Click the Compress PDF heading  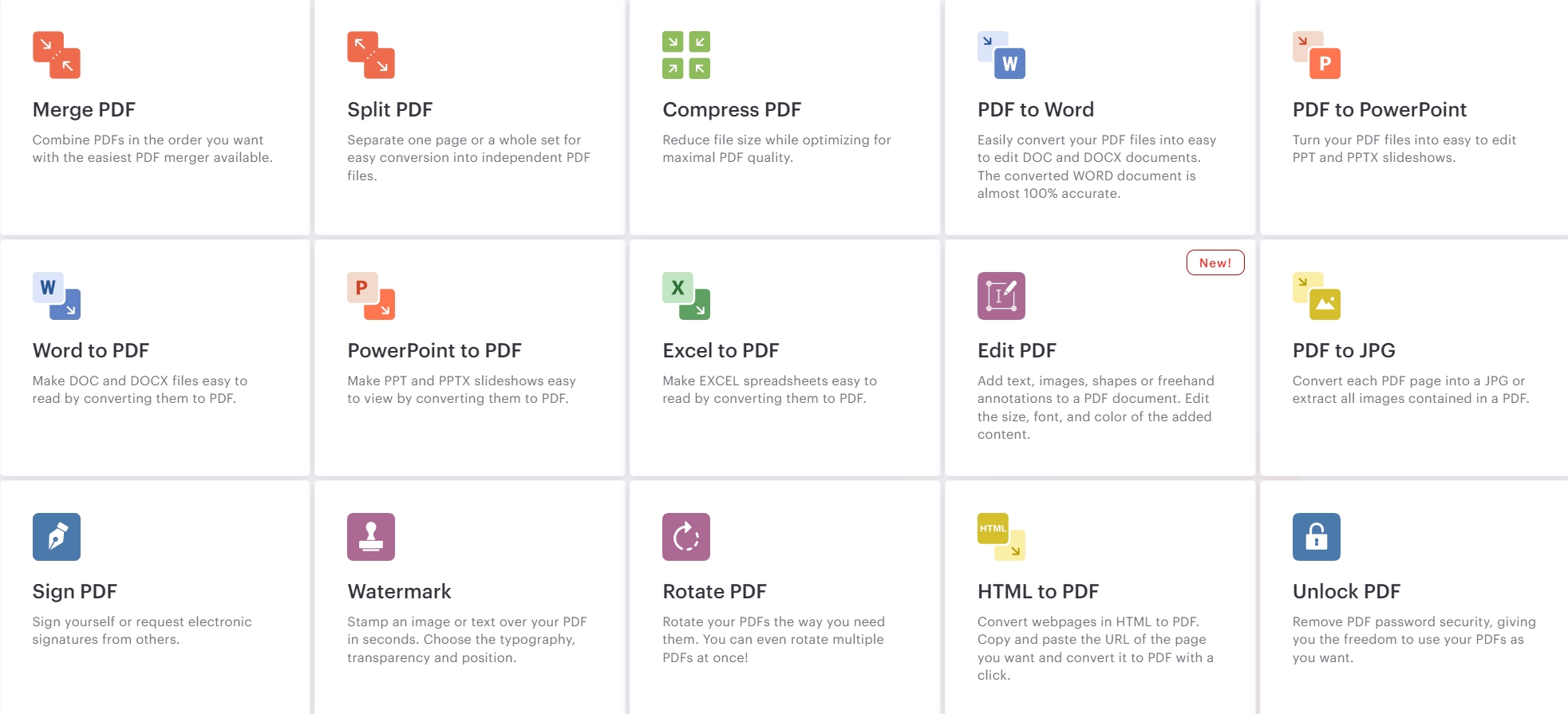point(732,110)
